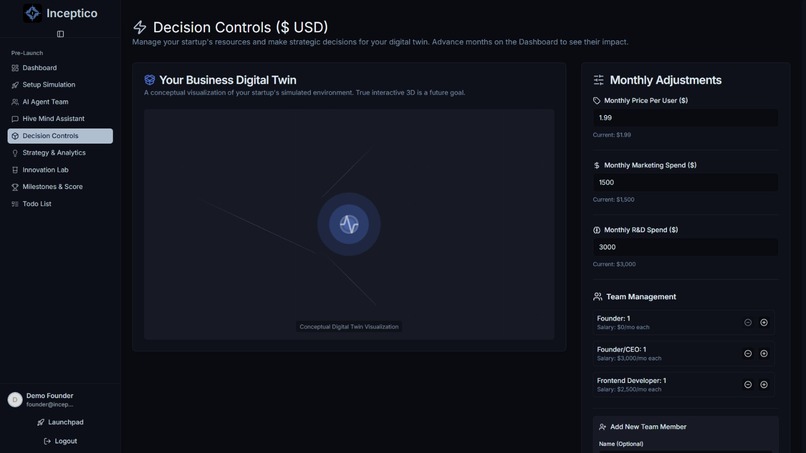Increase Founder/CEO count
Image resolution: width=806 pixels, height=453 pixels.
pos(764,354)
